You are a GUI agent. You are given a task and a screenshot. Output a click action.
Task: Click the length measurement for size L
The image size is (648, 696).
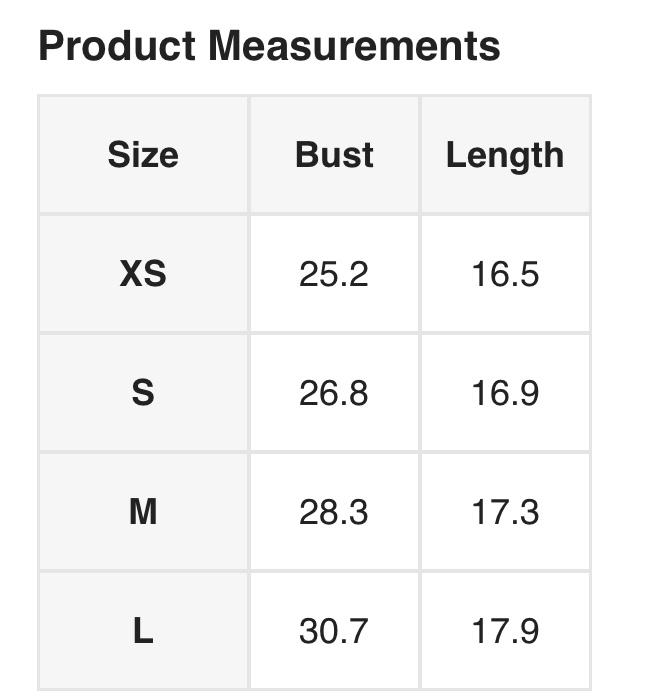click(x=505, y=631)
